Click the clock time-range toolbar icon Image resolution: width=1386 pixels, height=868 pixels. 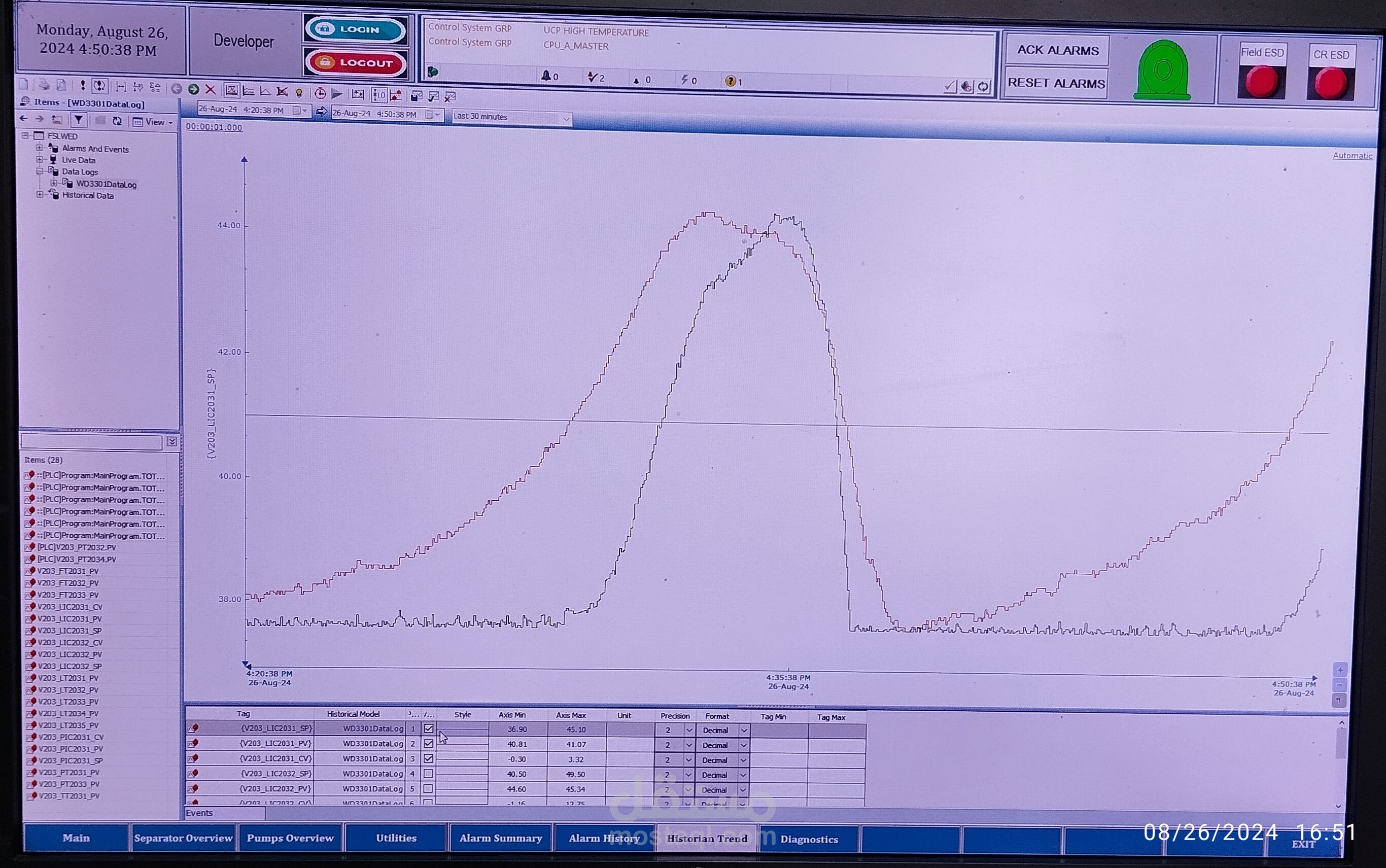click(320, 93)
